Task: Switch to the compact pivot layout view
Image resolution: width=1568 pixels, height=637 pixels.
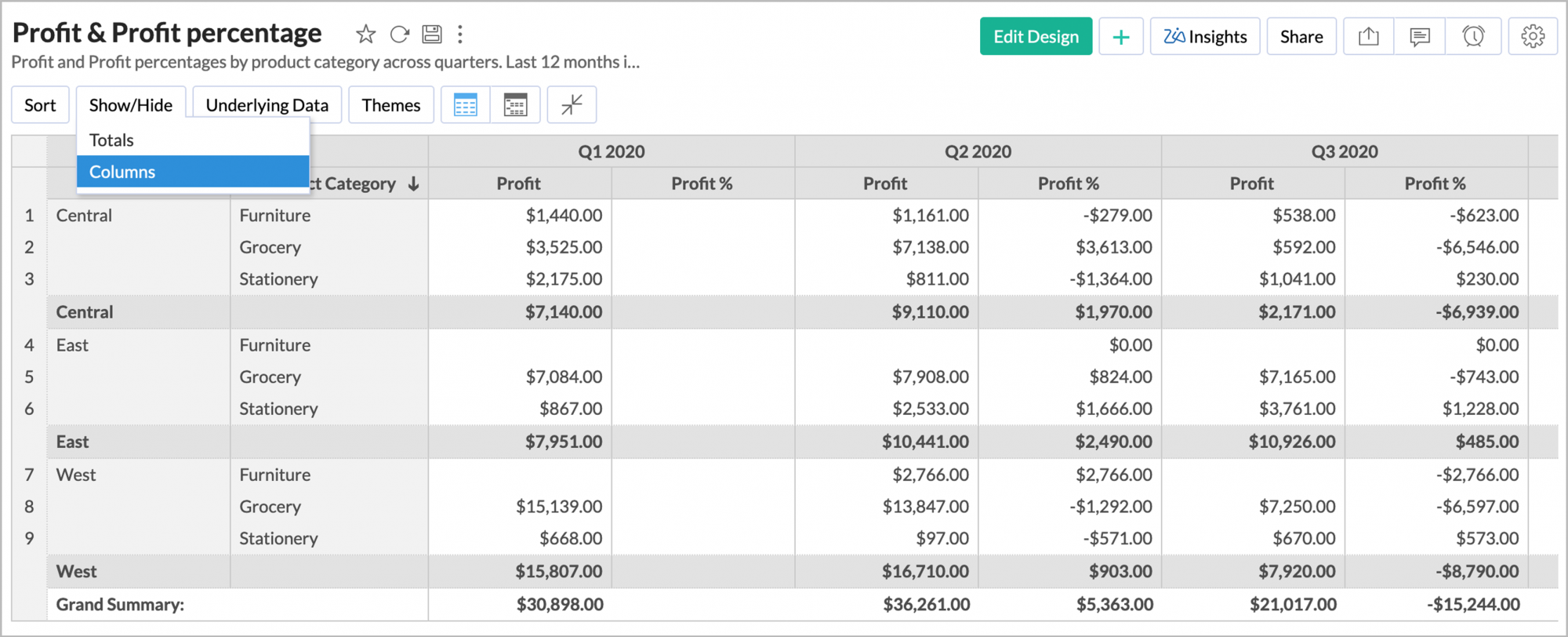Action: coord(515,105)
